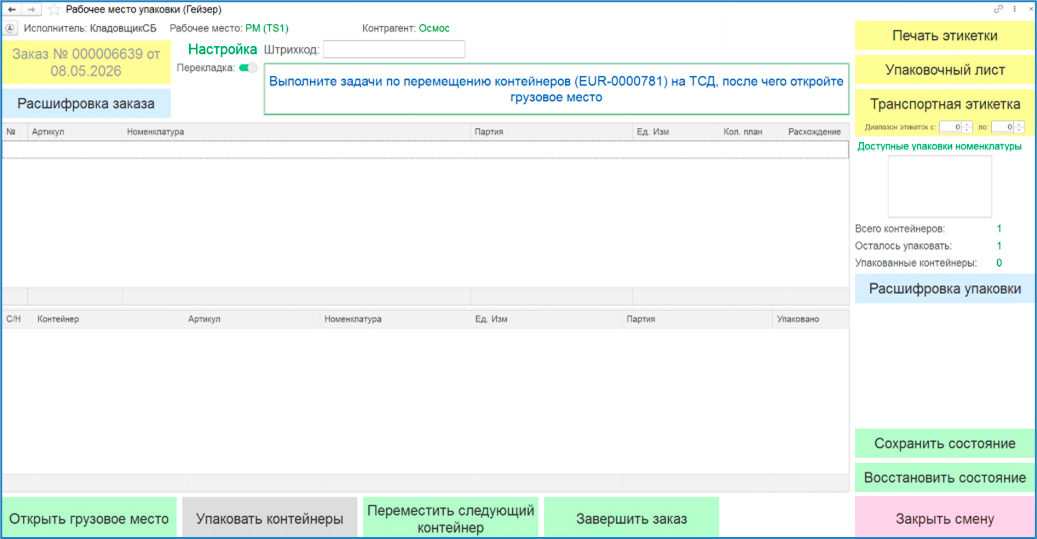Click the pink Закрыть смену button

point(944,519)
